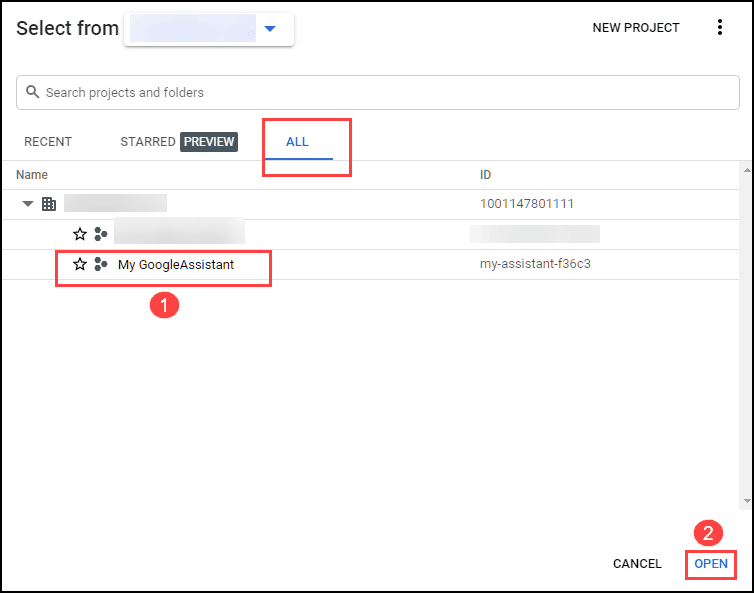Collapse the organization tree row
Viewport: 754px width, 593px height.
(28, 204)
